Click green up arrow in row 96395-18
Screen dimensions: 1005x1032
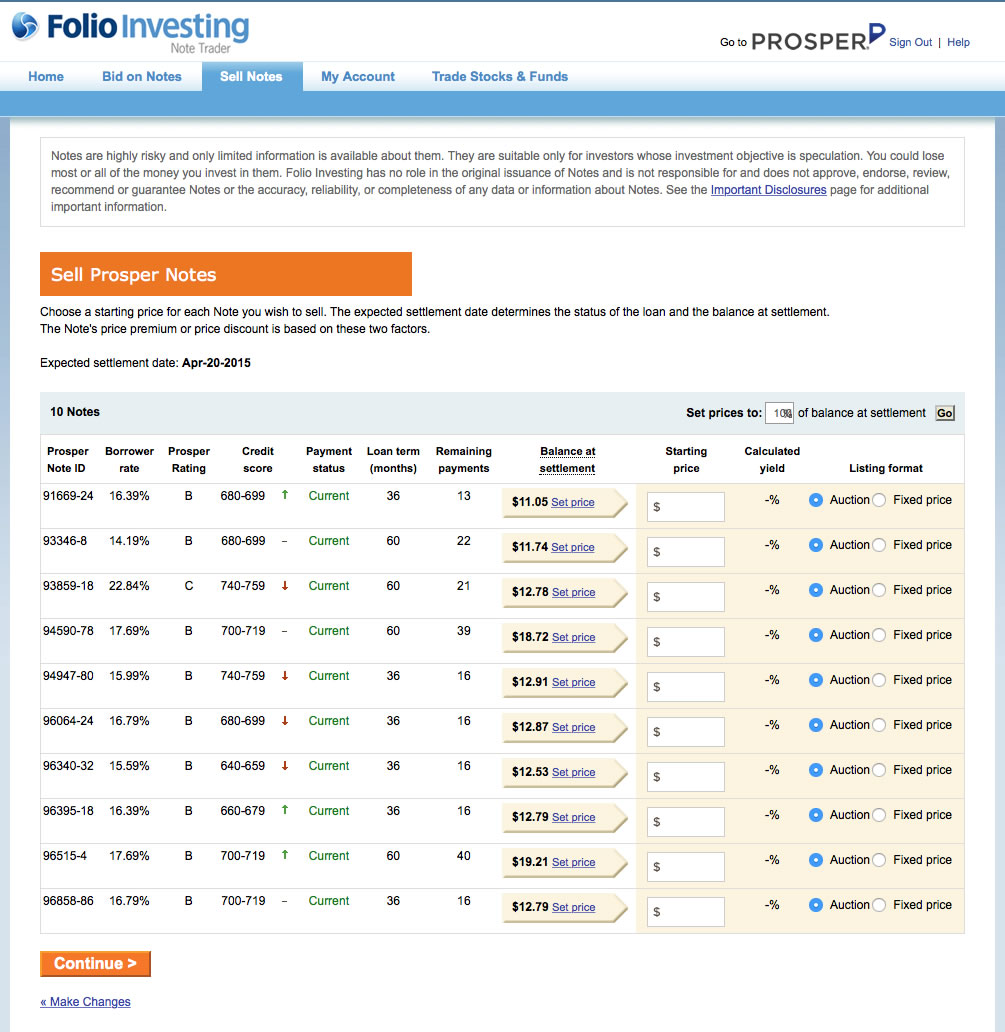(x=285, y=810)
